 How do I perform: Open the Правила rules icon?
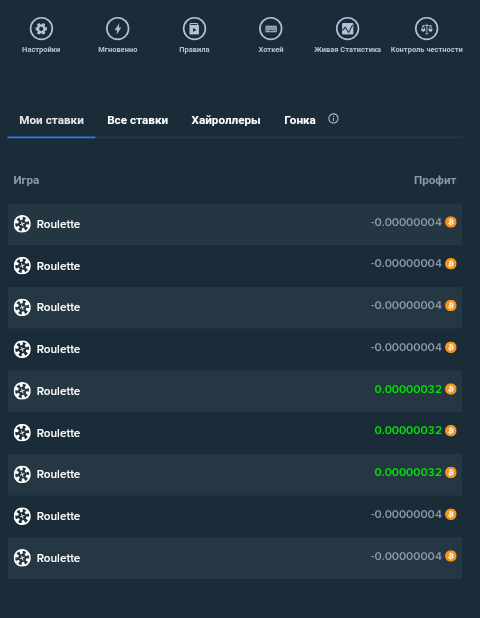coord(194,28)
